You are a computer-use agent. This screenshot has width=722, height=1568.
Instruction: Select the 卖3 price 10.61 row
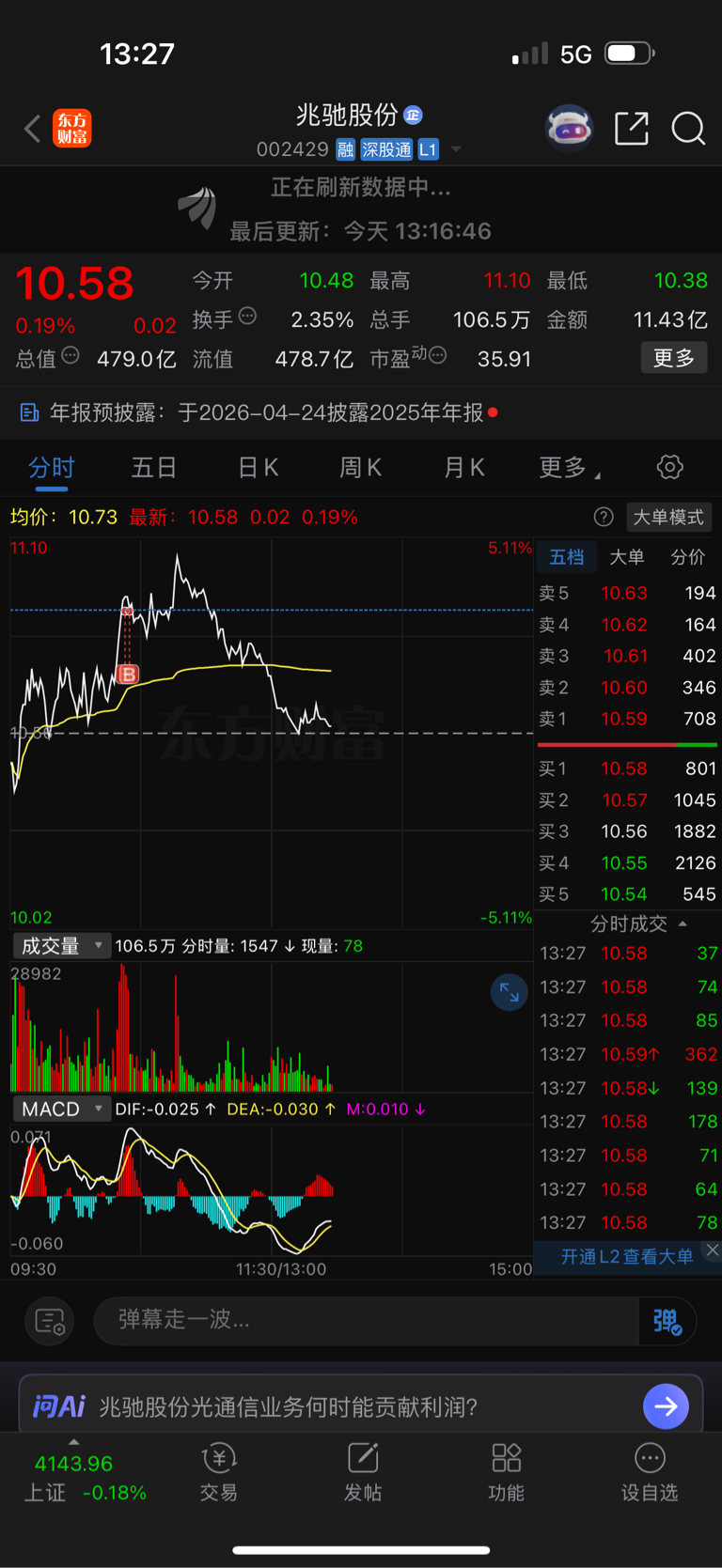[x=627, y=656]
